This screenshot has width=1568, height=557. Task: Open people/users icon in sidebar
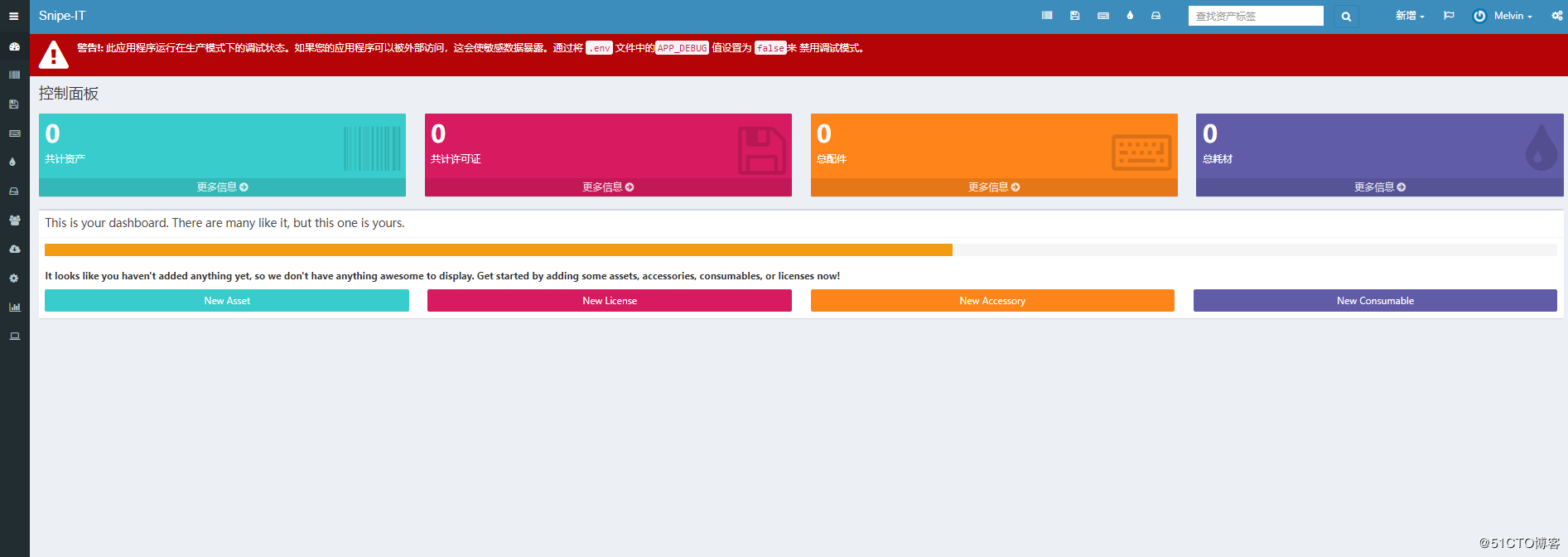[x=14, y=220]
